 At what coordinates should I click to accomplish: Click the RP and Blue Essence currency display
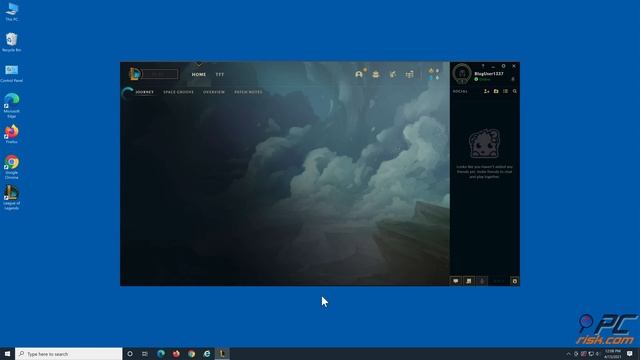pos(434,74)
